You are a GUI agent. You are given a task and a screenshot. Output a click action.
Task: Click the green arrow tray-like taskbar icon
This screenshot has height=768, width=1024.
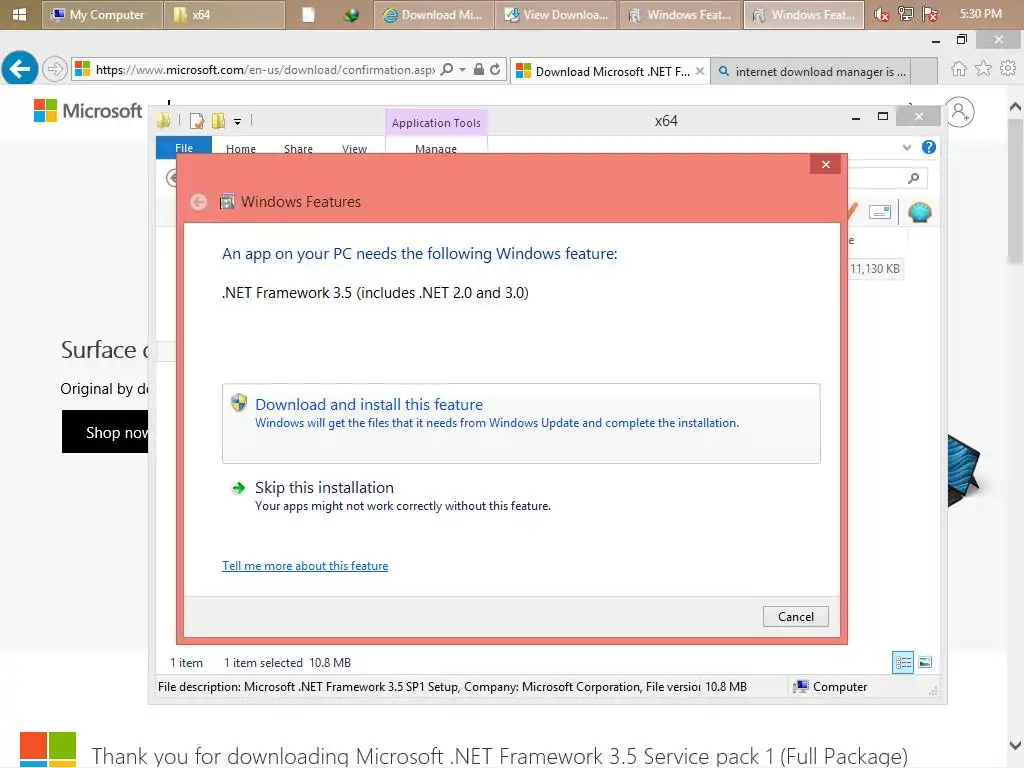coord(351,14)
